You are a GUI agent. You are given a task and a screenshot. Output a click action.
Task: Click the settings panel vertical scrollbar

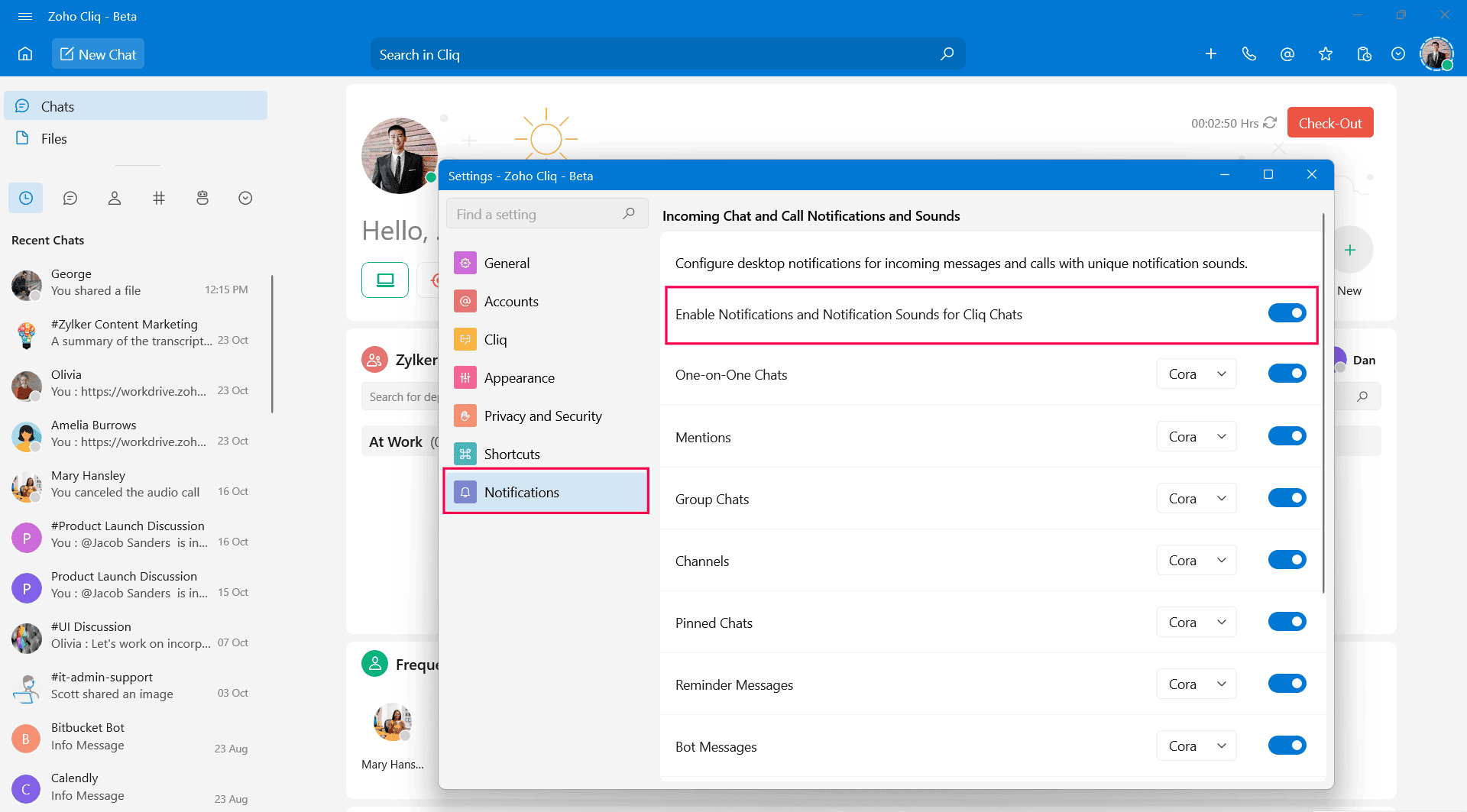click(x=1323, y=405)
